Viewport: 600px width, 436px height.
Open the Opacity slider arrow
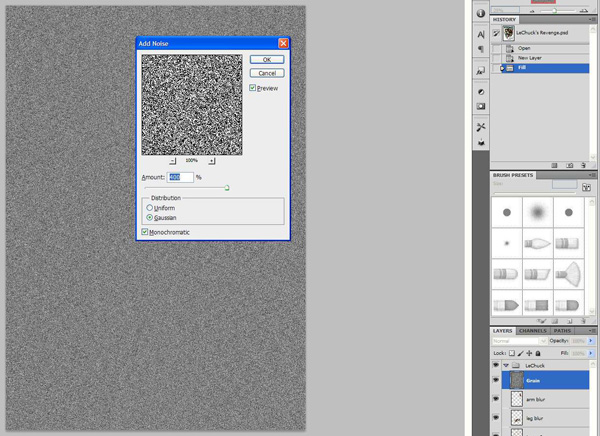[591, 341]
